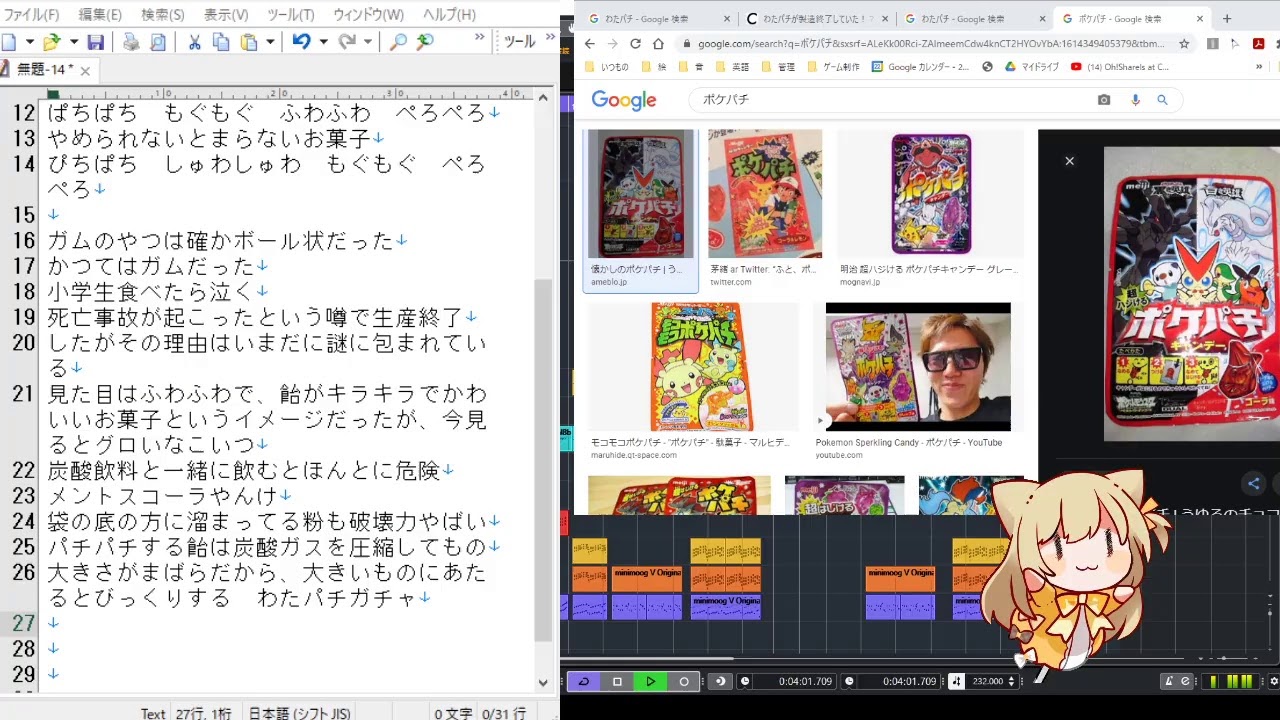Viewport: 1280px width, 720px height.
Task: Open the 検索(S) menu
Action: point(163,15)
